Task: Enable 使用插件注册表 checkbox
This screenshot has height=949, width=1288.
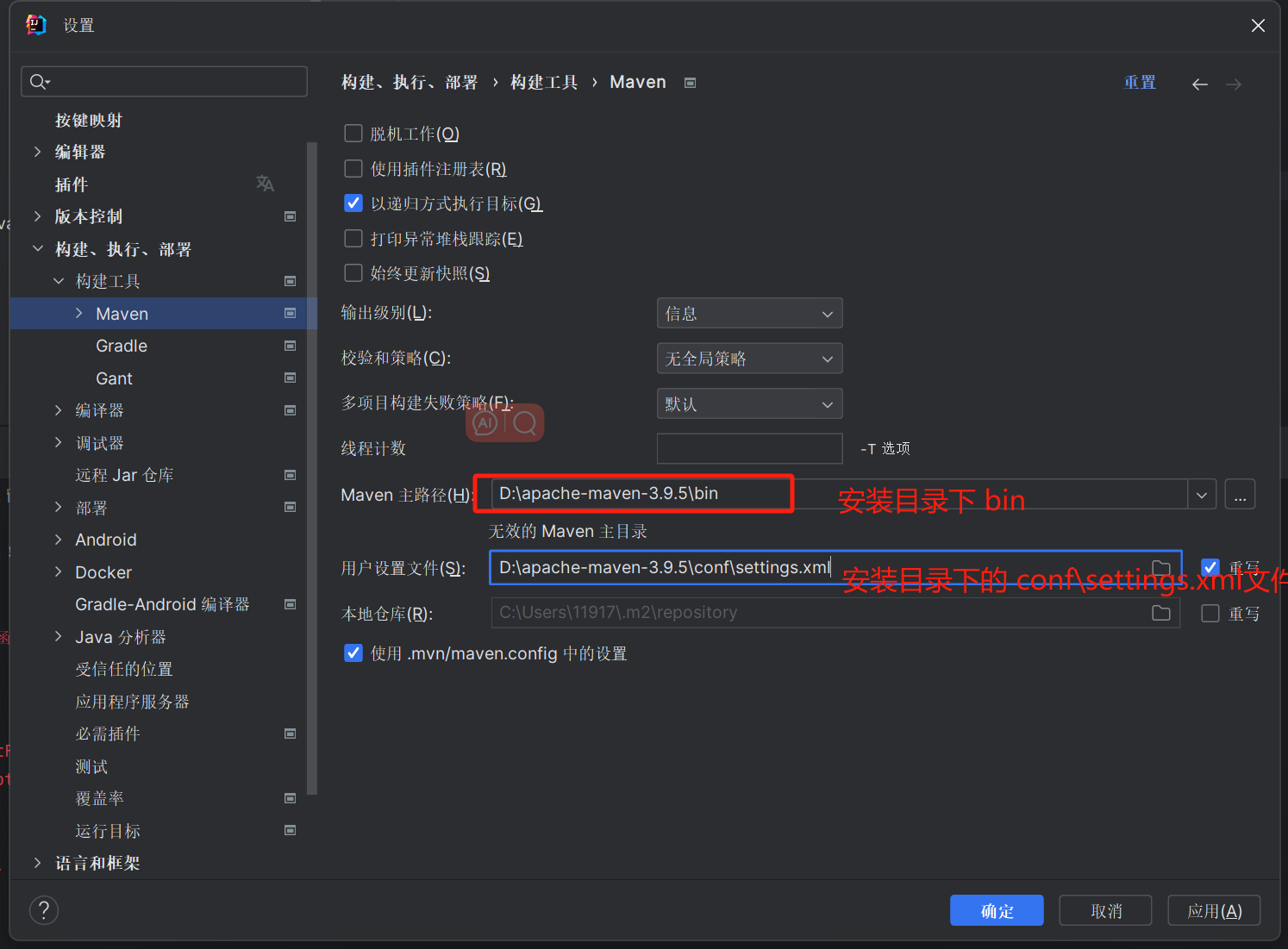Action: coord(353,168)
